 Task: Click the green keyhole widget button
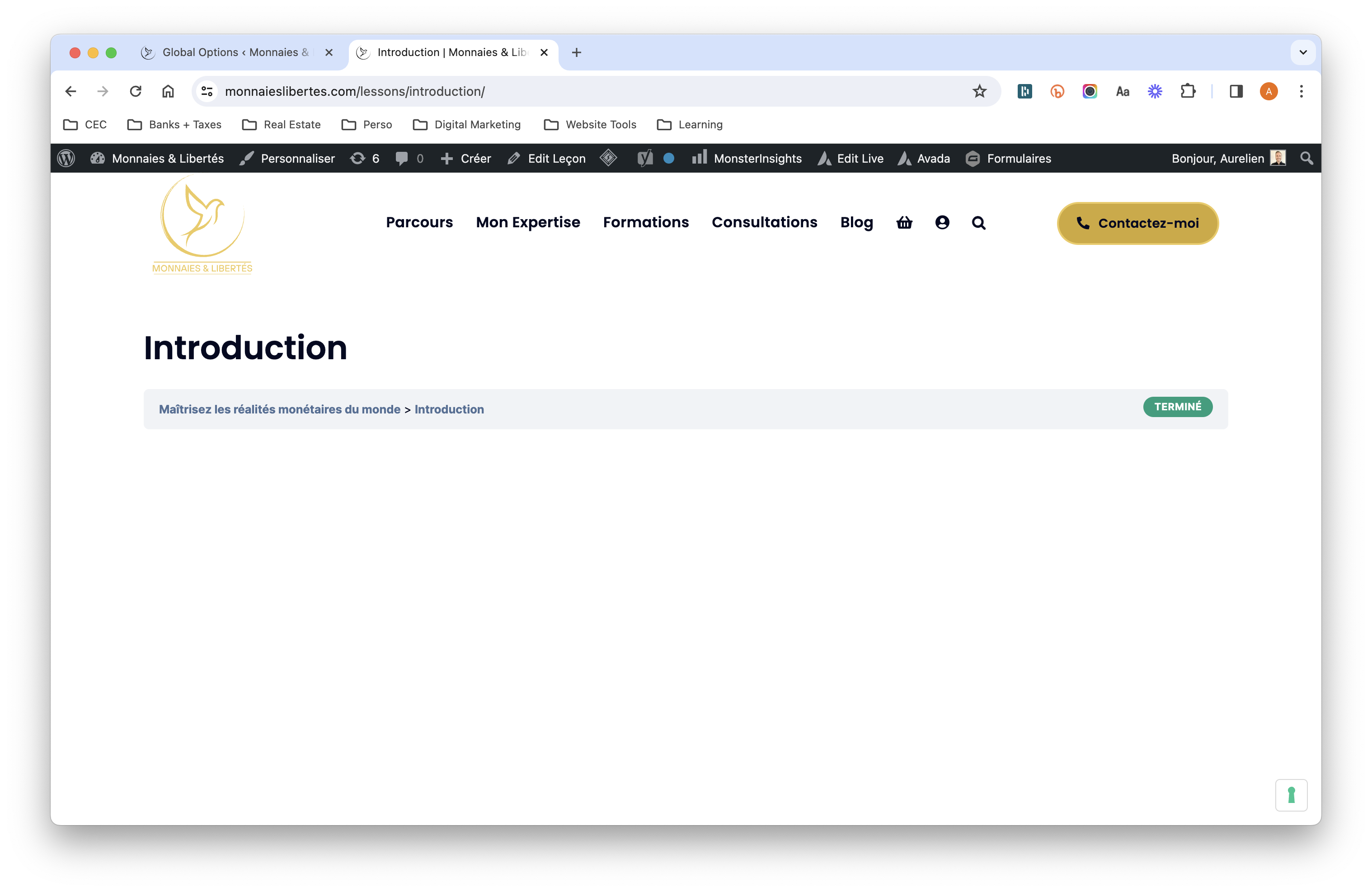tap(1291, 795)
